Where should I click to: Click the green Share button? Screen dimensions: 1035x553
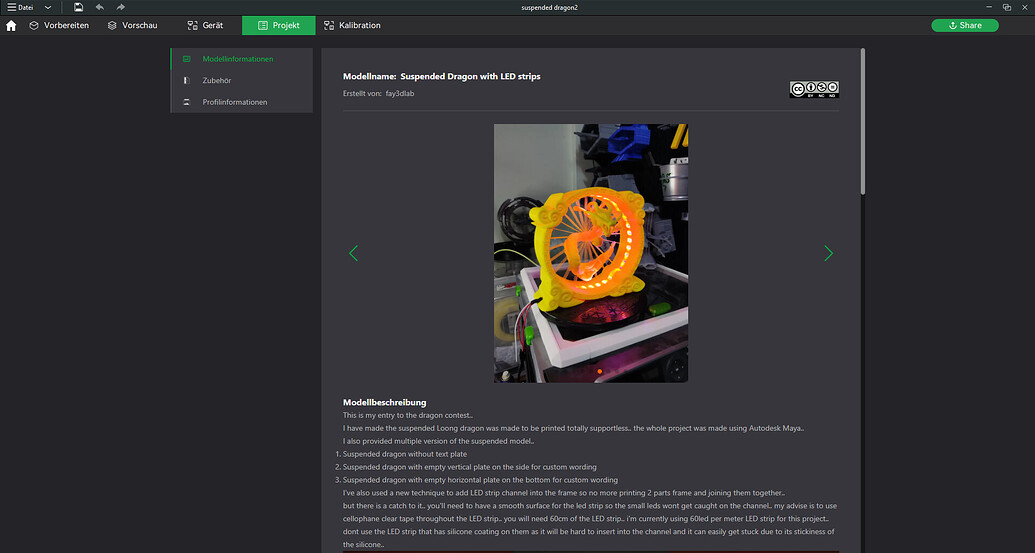coord(964,25)
